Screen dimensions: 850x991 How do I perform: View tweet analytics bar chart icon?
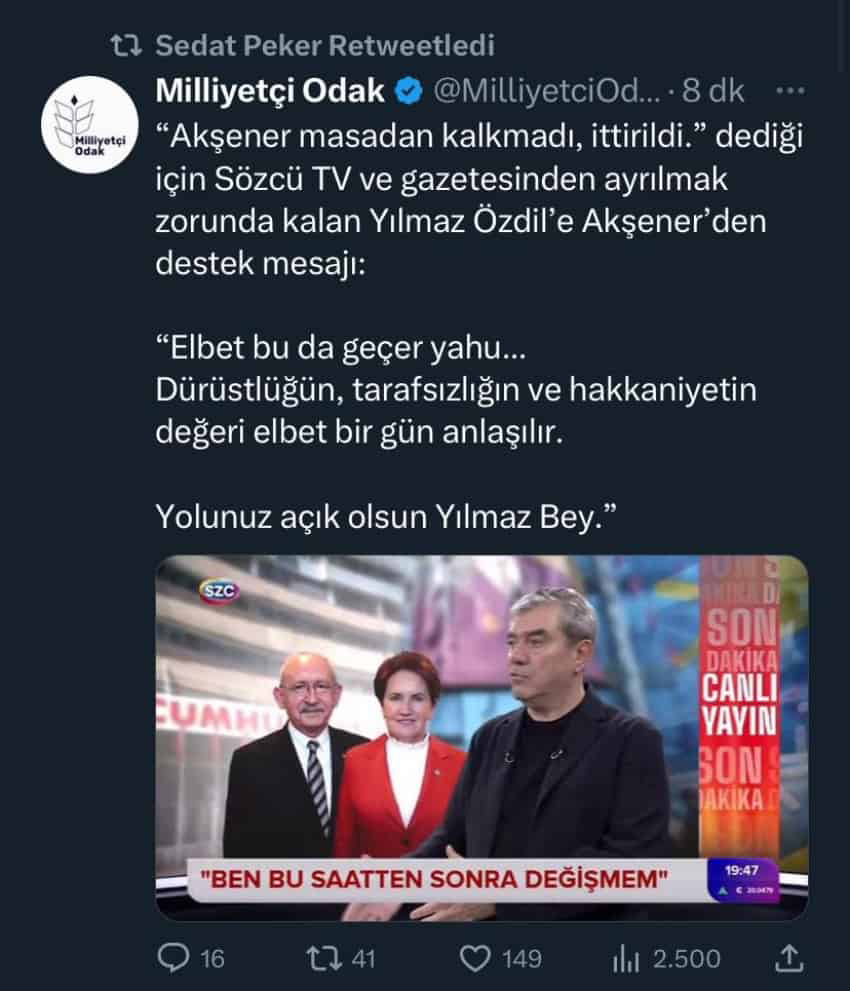point(626,959)
